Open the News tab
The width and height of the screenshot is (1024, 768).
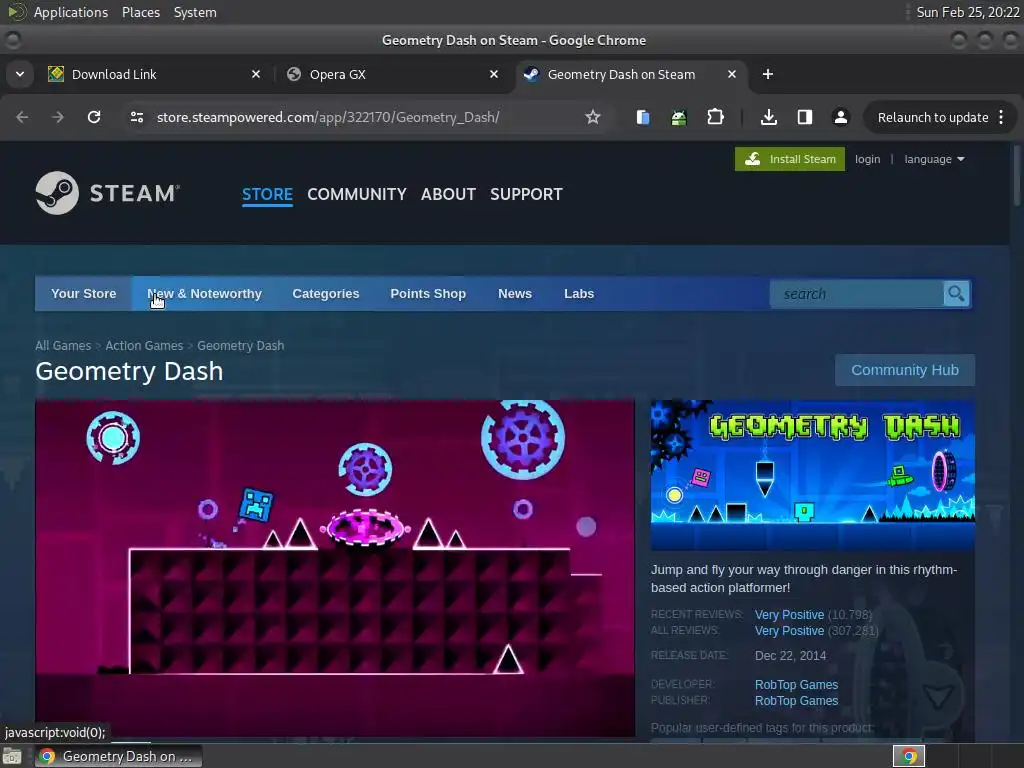[515, 294]
